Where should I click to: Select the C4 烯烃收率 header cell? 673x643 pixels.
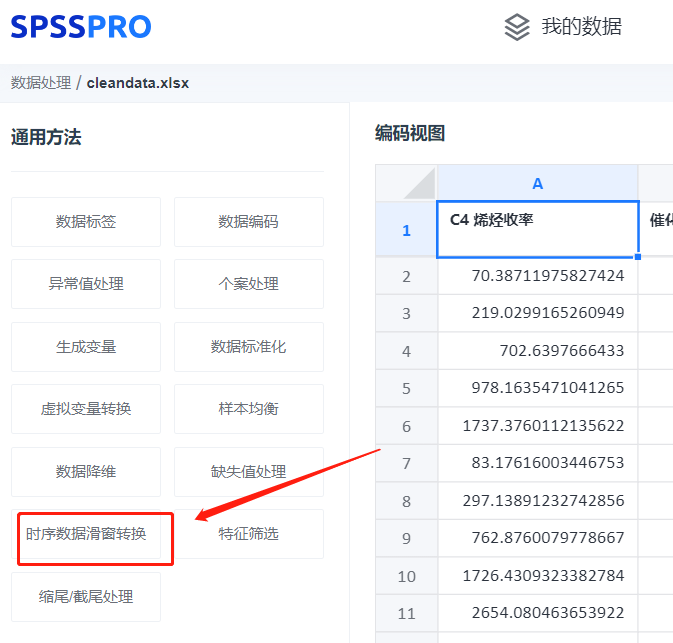pos(537,230)
